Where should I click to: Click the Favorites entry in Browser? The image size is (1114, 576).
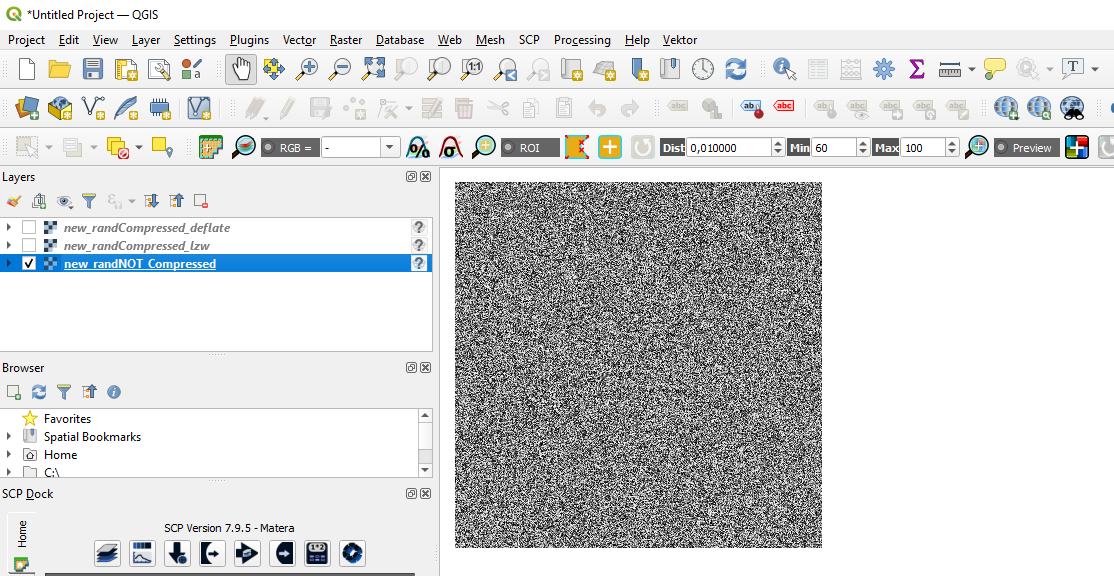(68, 418)
